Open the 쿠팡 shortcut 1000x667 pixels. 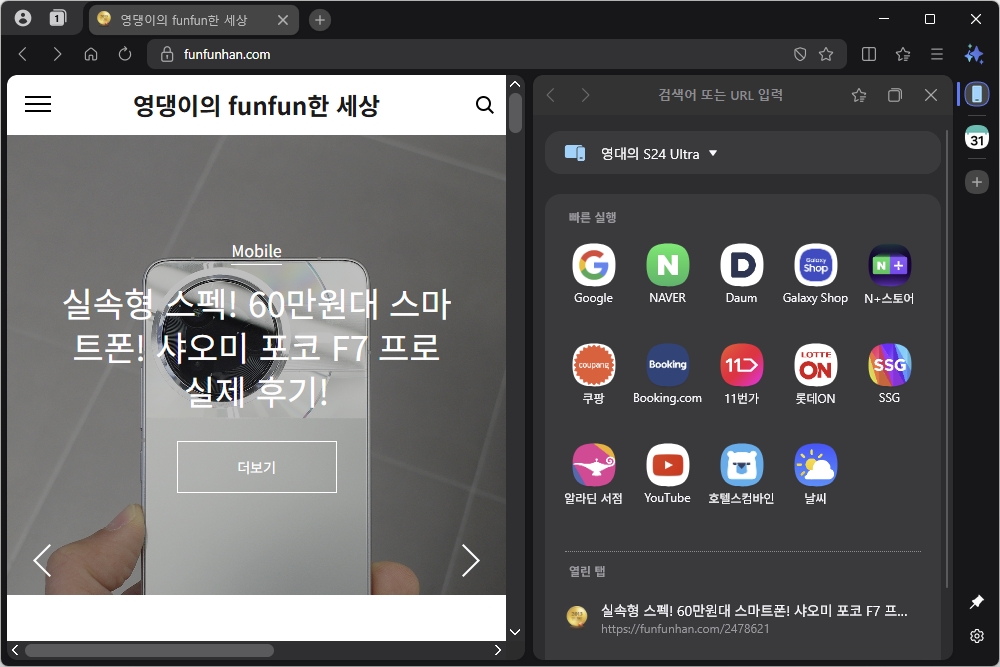[593, 374]
